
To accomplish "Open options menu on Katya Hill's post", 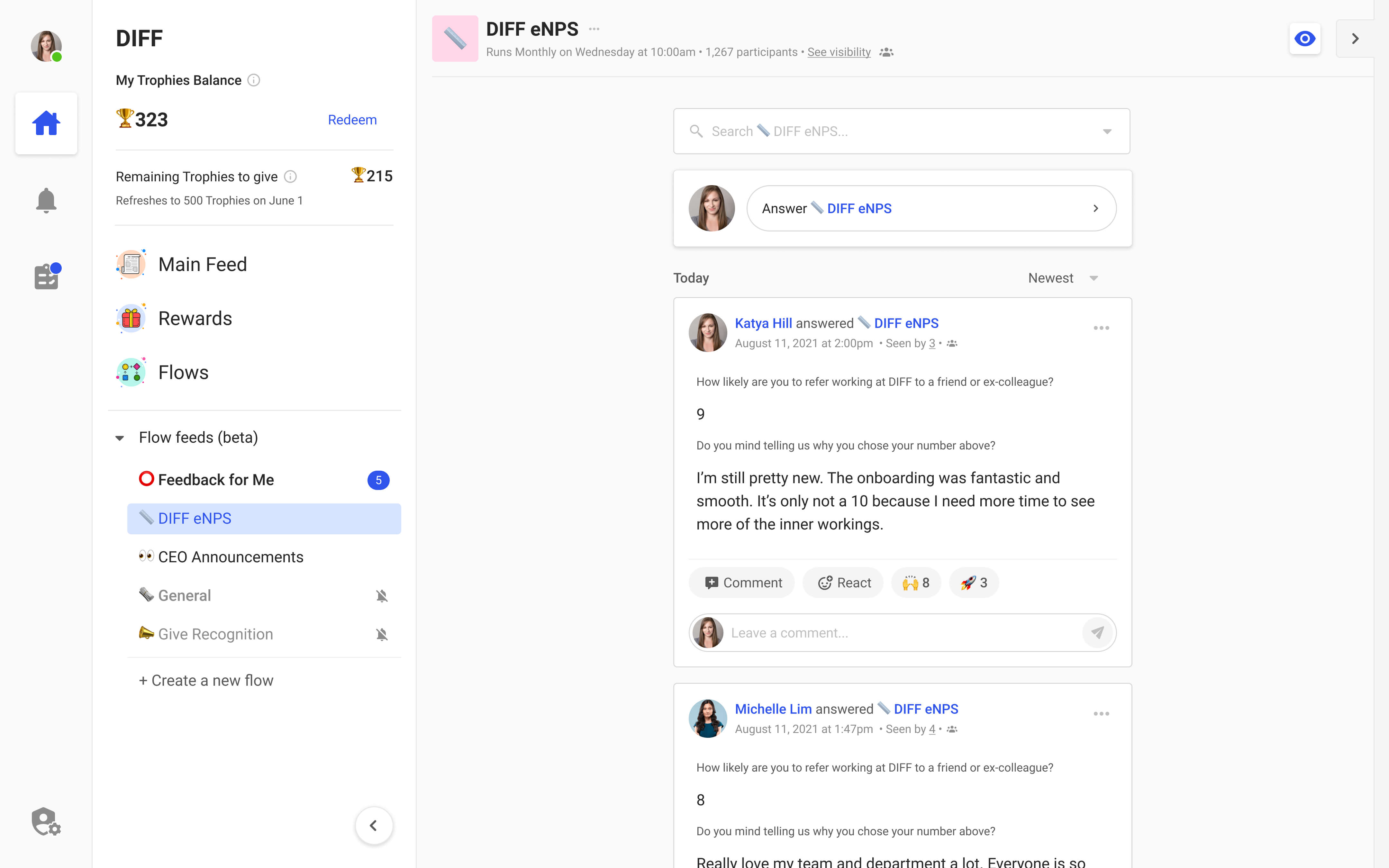I will coord(1101,328).
